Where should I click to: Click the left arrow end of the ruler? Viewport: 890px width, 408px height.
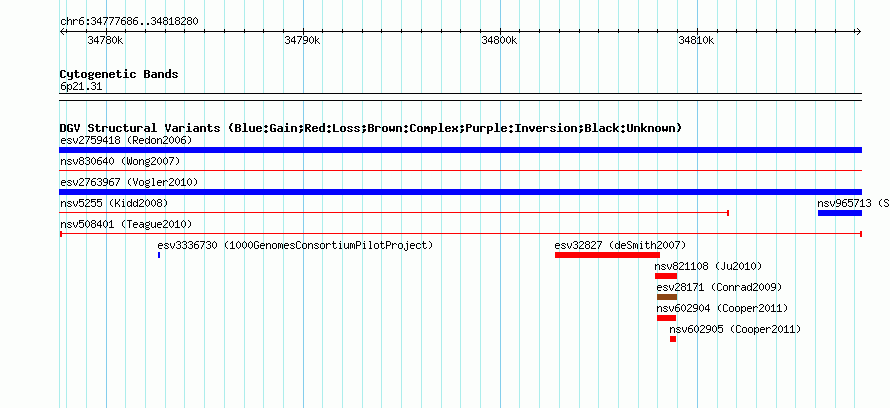[x=62, y=32]
